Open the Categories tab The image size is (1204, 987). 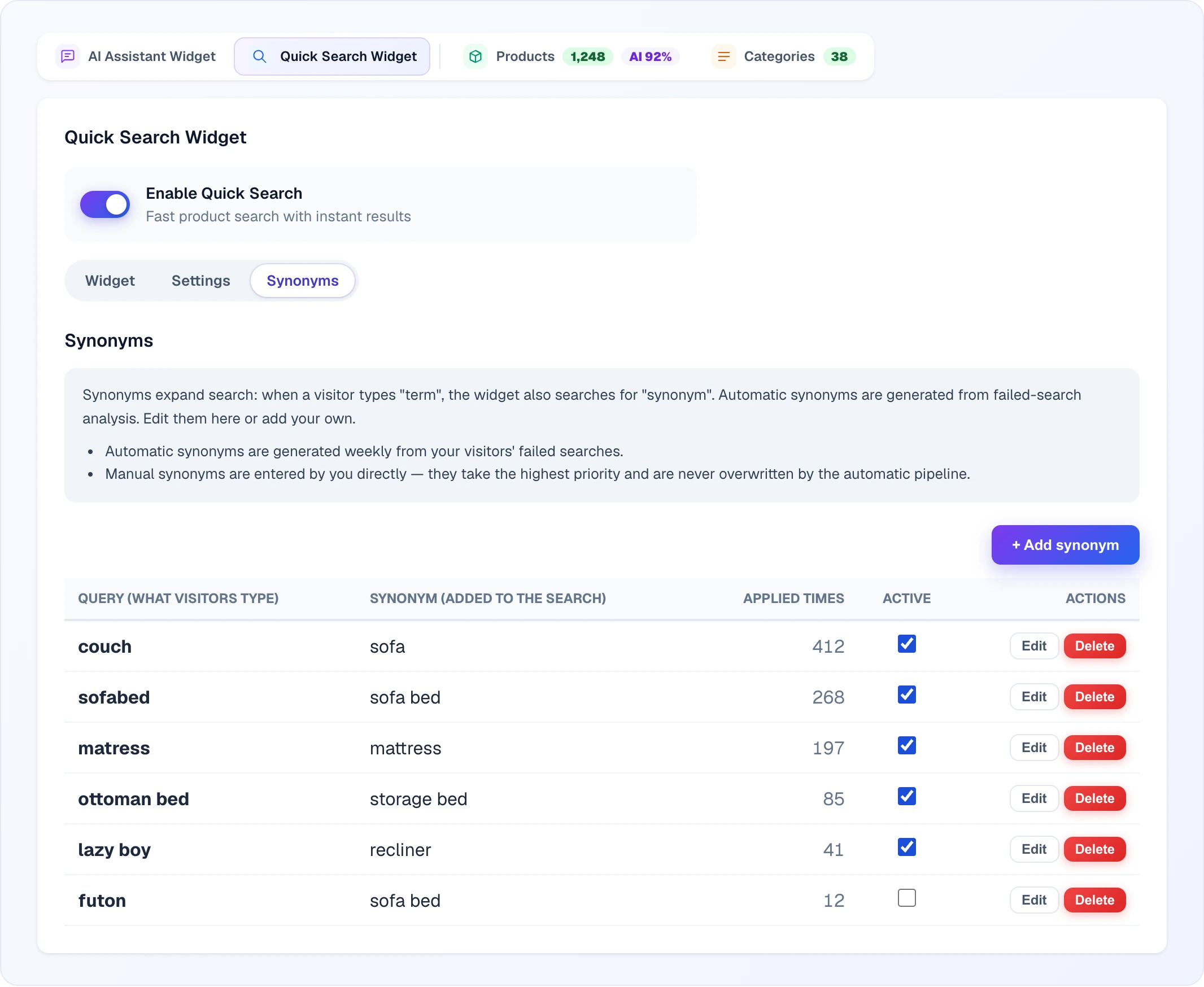(784, 56)
